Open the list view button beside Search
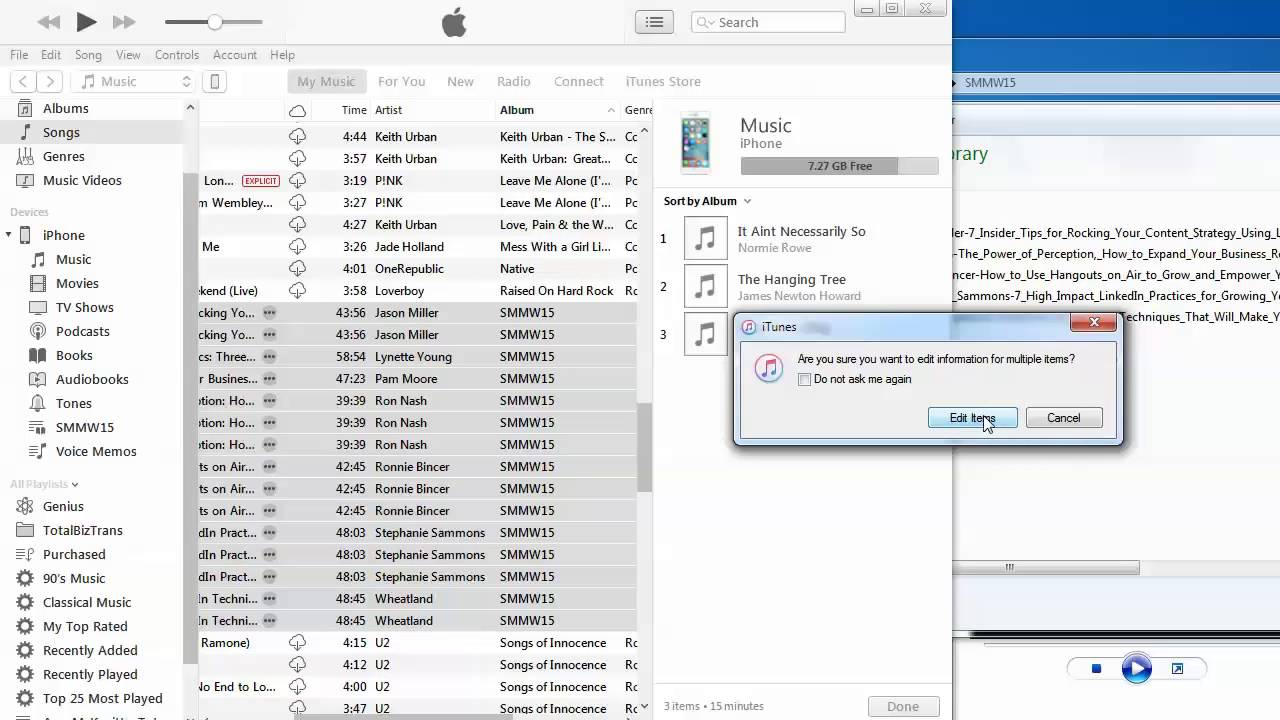This screenshot has height=720, width=1280. click(x=654, y=22)
